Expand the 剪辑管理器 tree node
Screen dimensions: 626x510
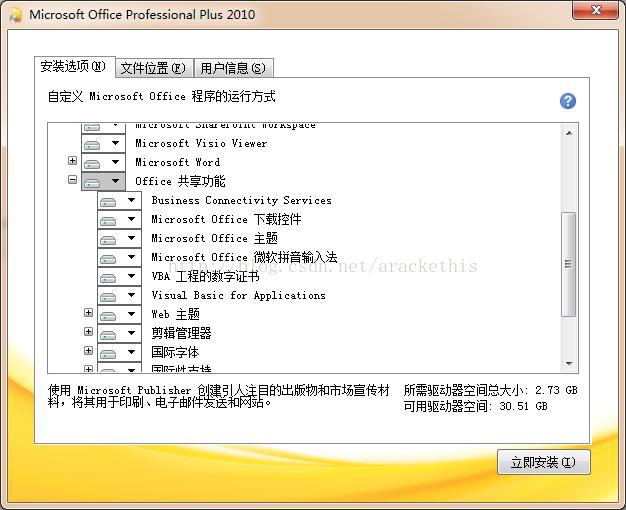point(89,331)
